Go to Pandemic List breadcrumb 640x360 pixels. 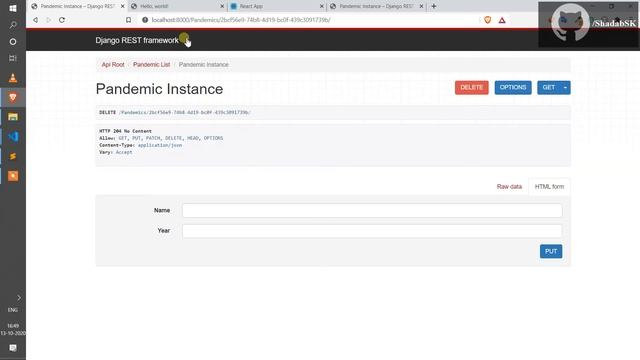(151, 64)
